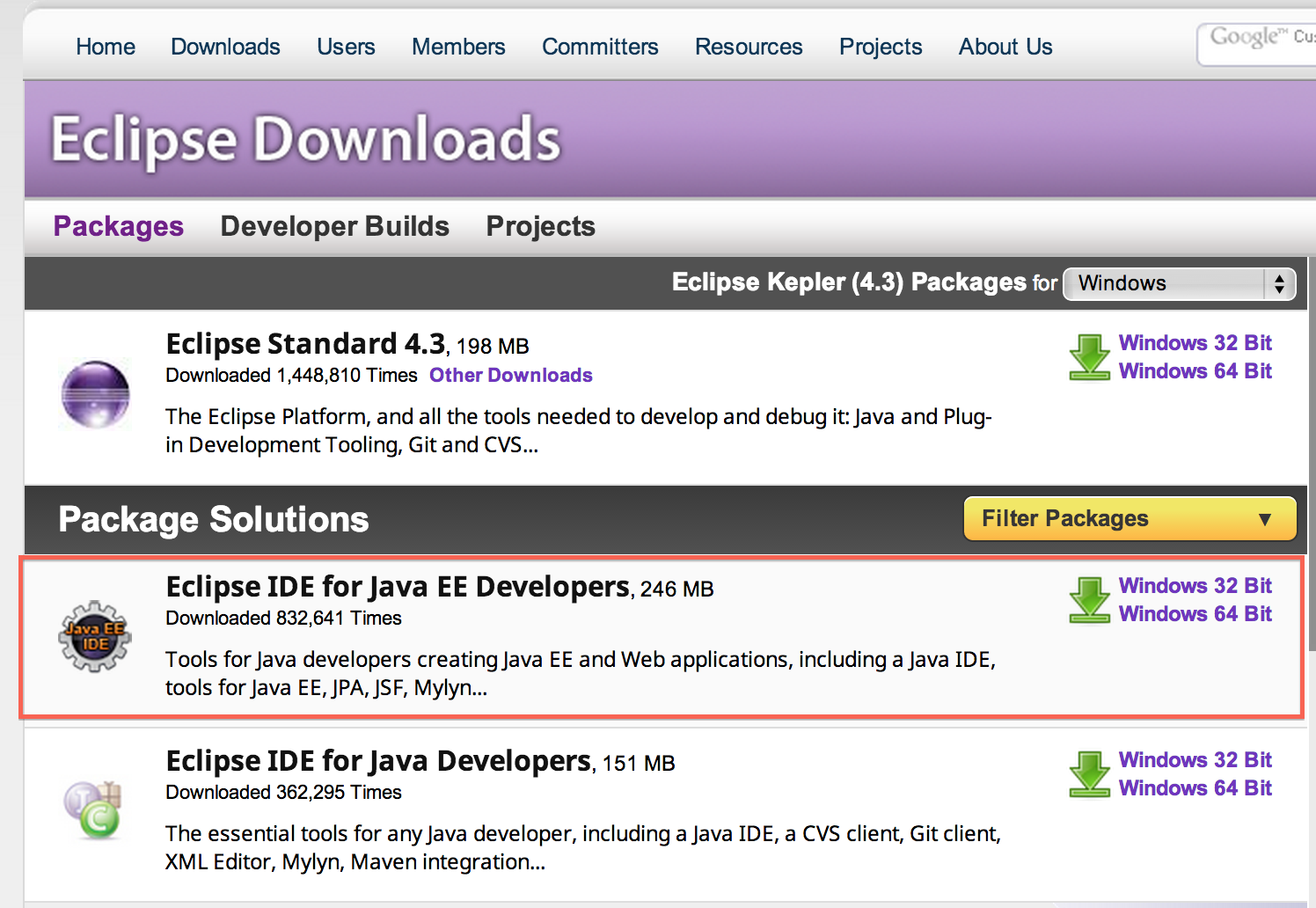
Task: Click the Java EE IDE gear icon
Action: (x=95, y=636)
